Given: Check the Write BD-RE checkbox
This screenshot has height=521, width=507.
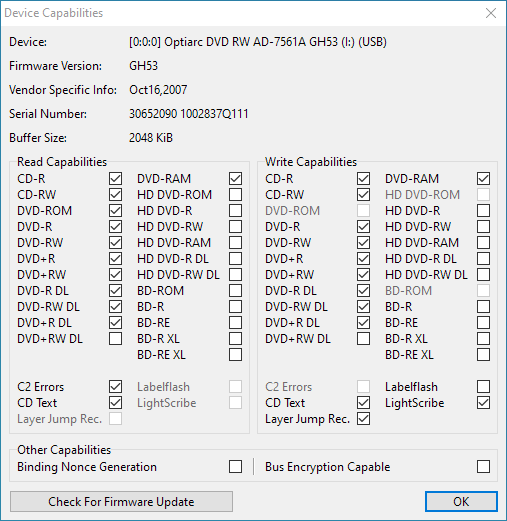Looking at the screenshot, I should (483, 323).
